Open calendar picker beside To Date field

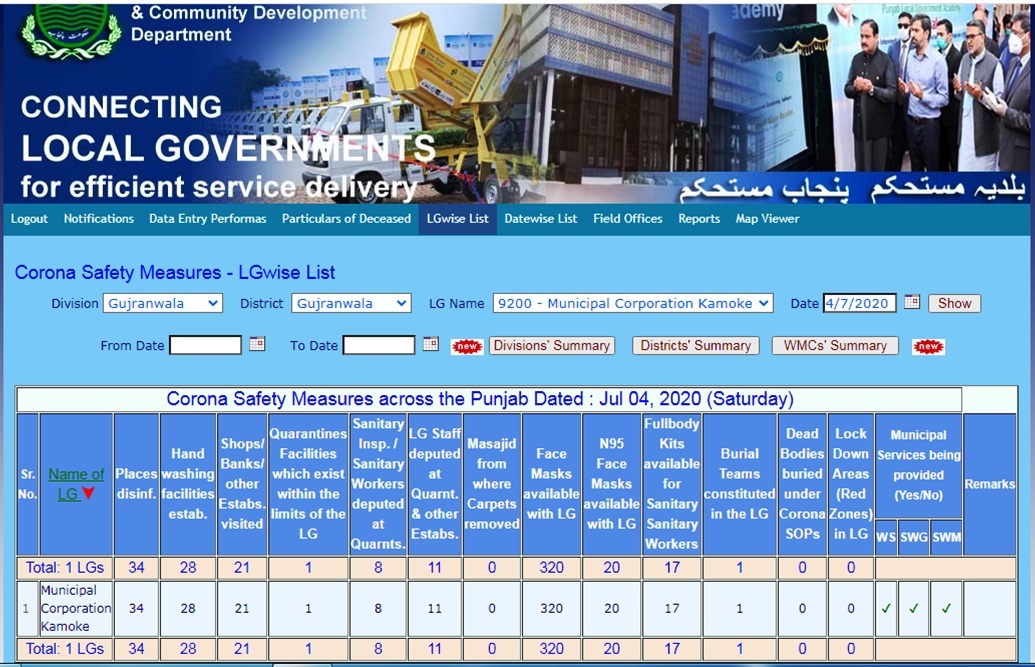430,344
